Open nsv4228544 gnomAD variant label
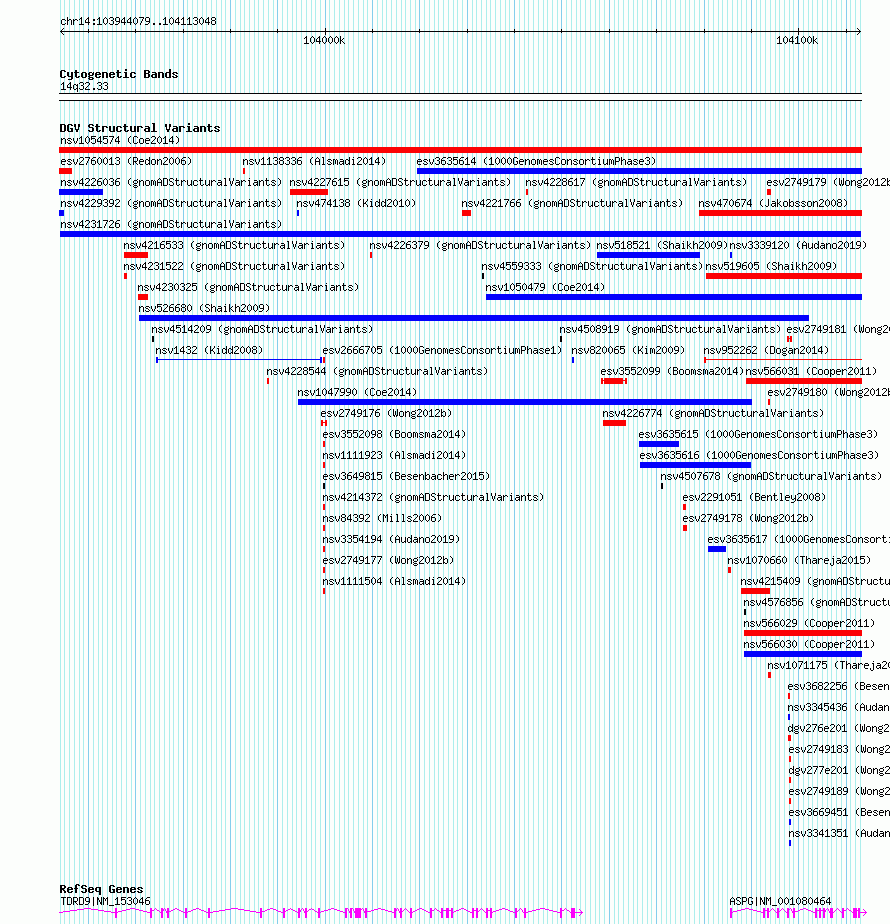The image size is (890, 924). point(377,371)
